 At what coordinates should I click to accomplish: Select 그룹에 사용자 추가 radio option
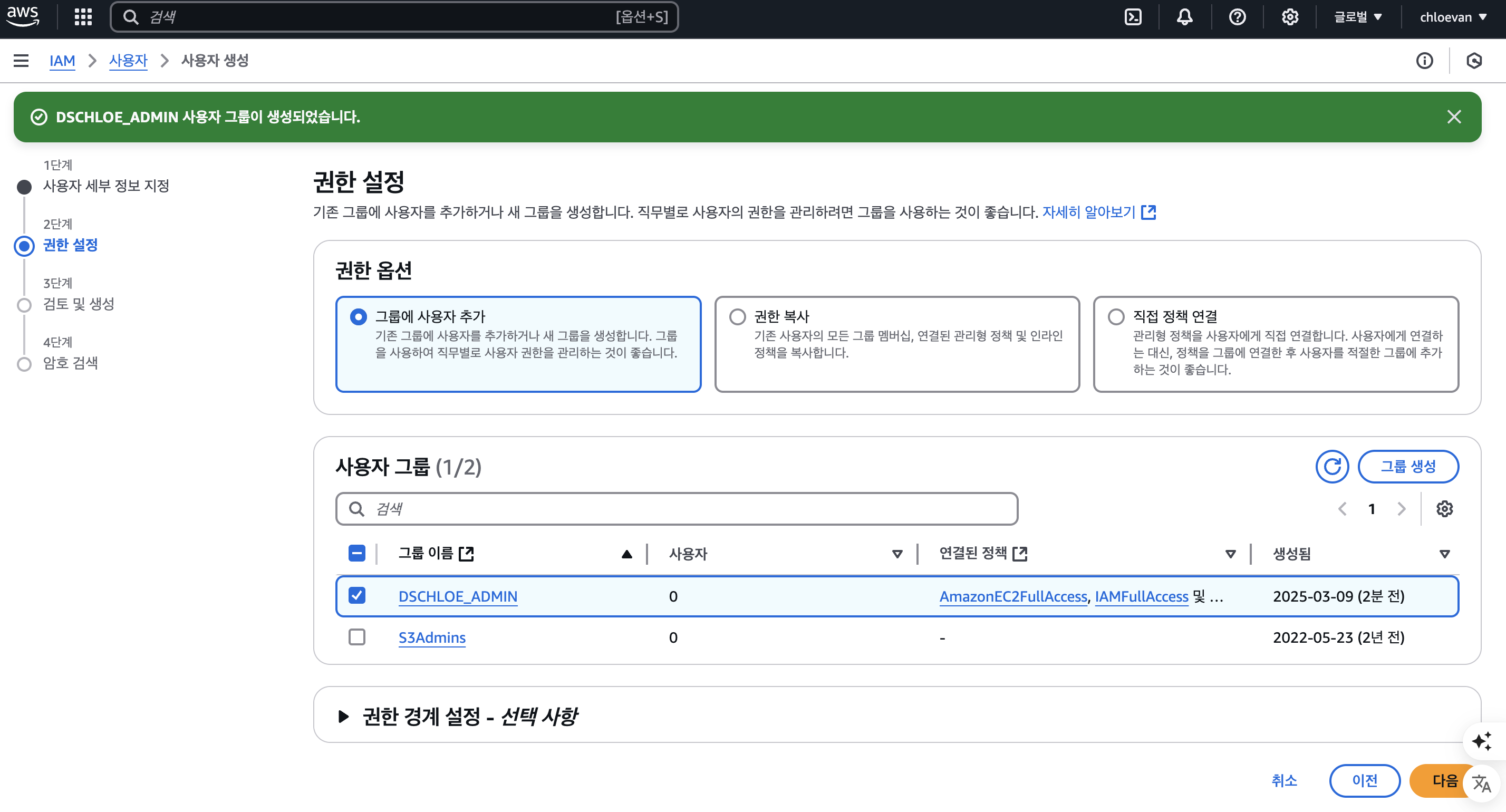click(x=359, y=317)
